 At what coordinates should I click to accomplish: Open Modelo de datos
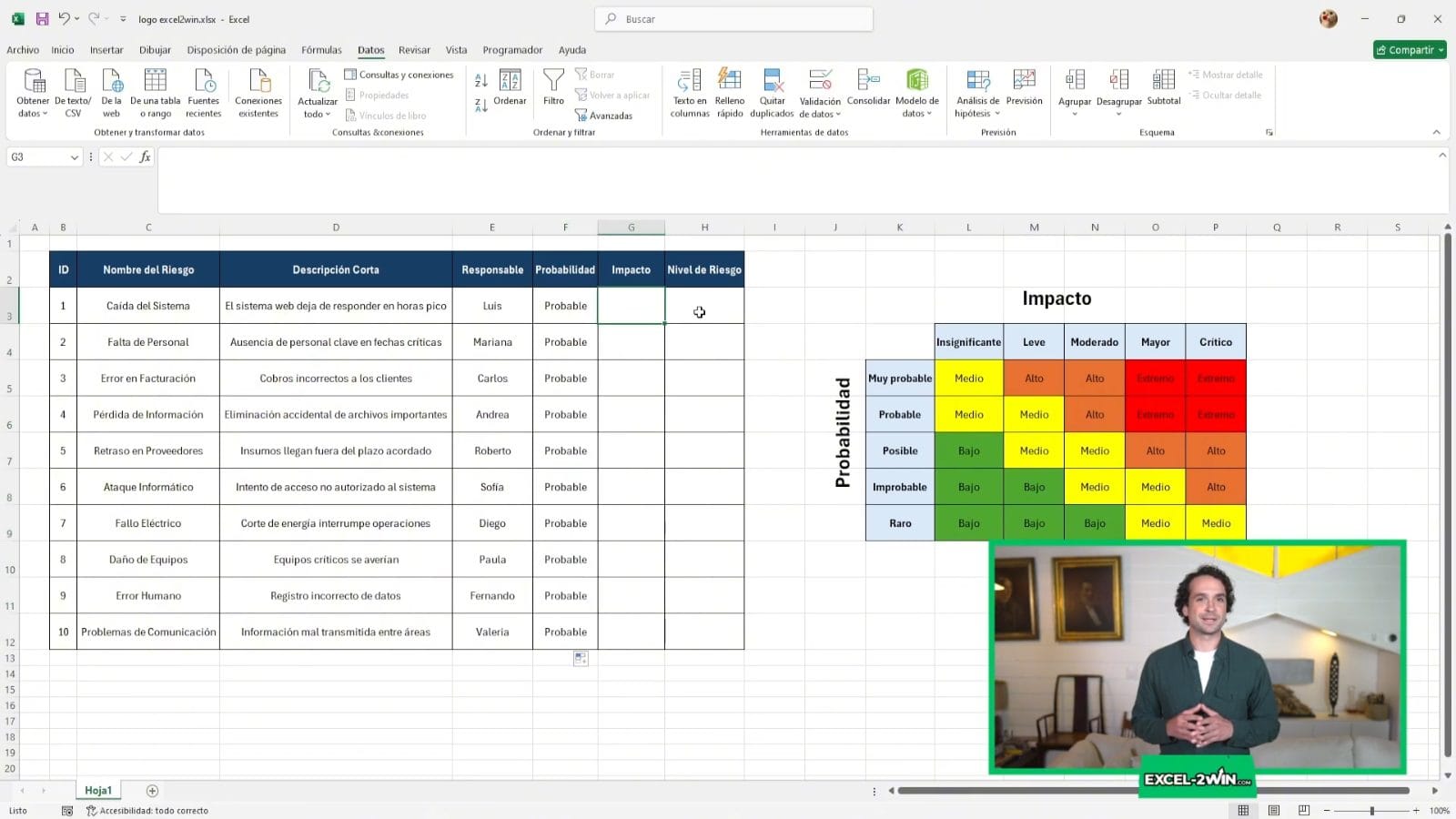pos(917,93)
